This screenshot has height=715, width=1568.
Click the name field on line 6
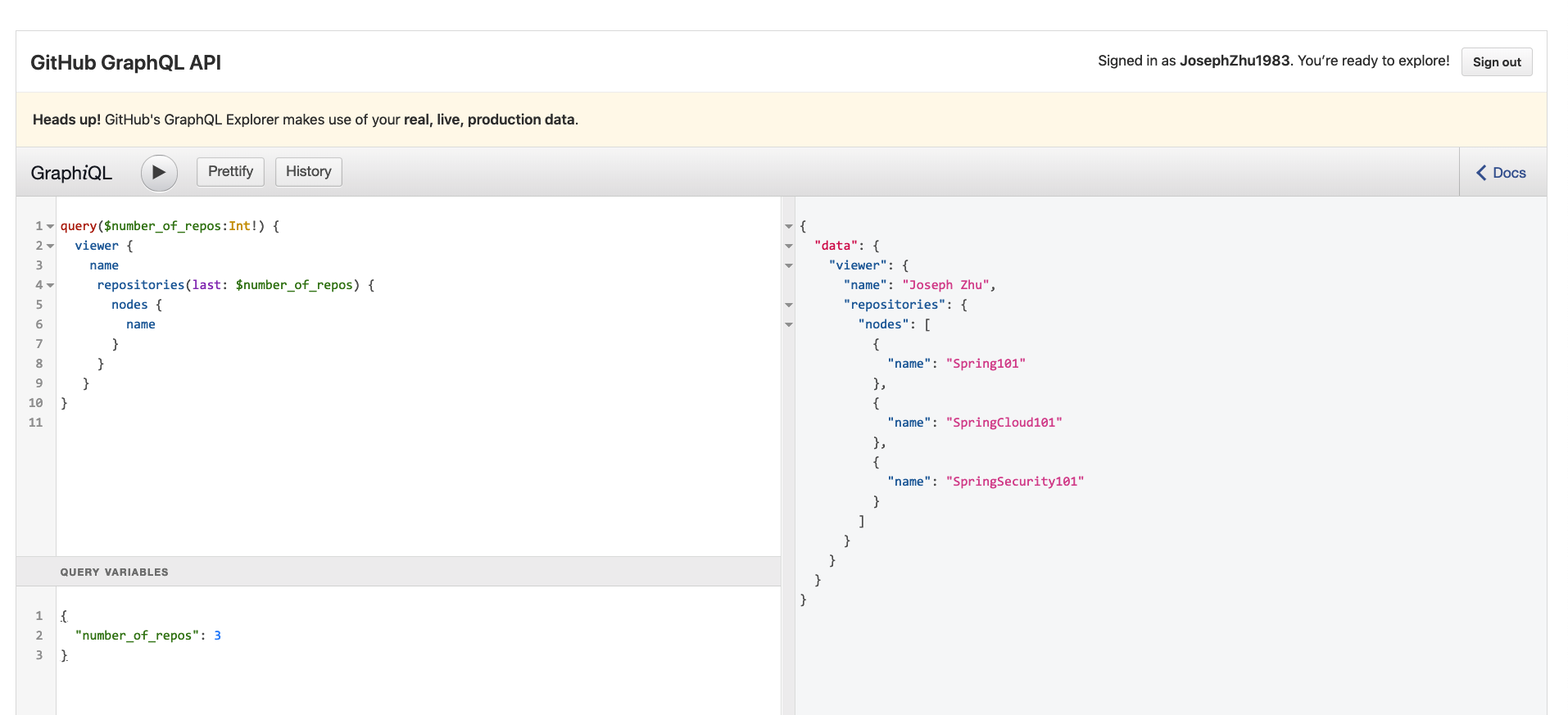point(141,324)
